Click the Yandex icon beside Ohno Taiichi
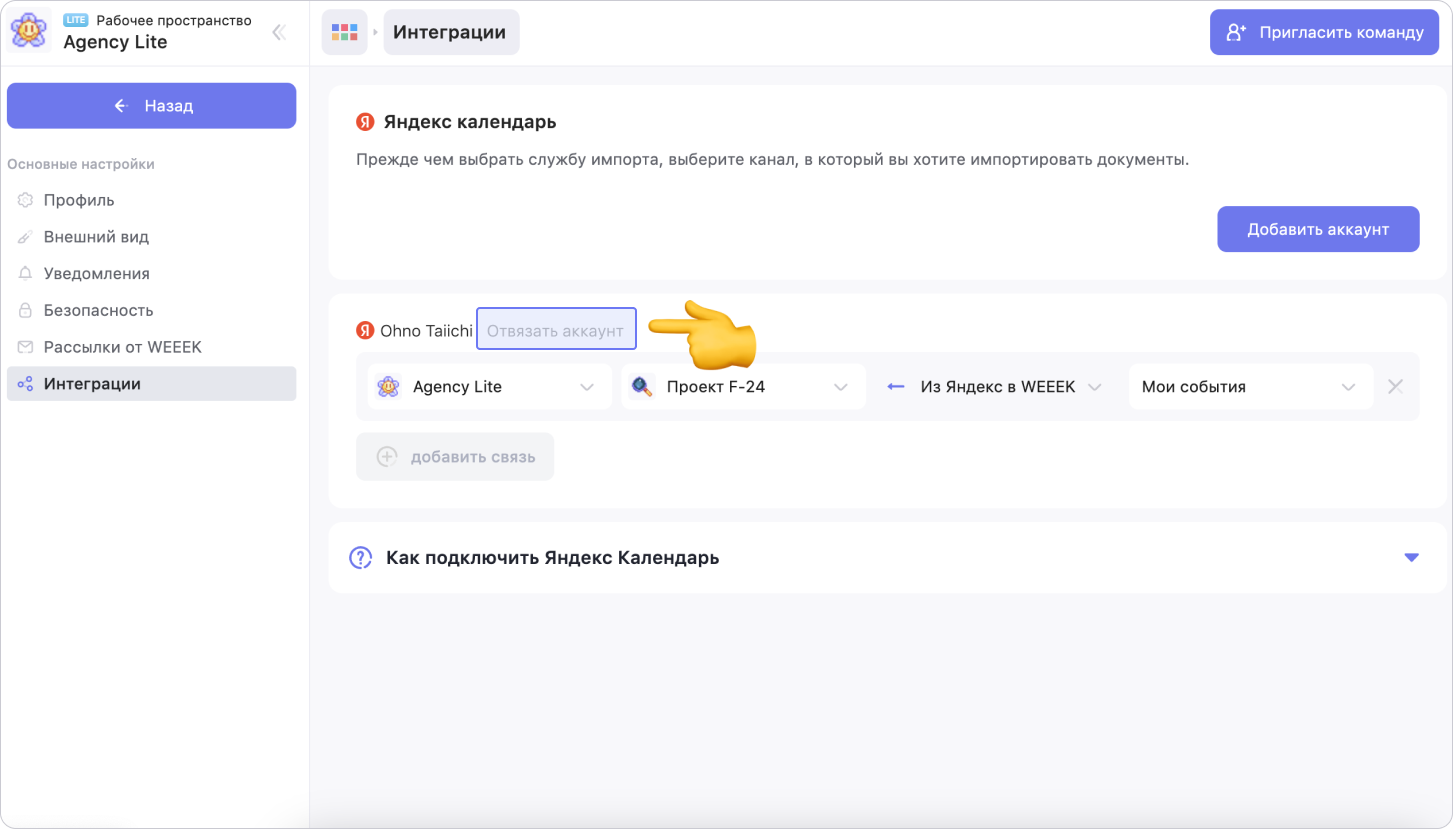This screenshot has height=829, width=1453. click(x=365, y=330)
